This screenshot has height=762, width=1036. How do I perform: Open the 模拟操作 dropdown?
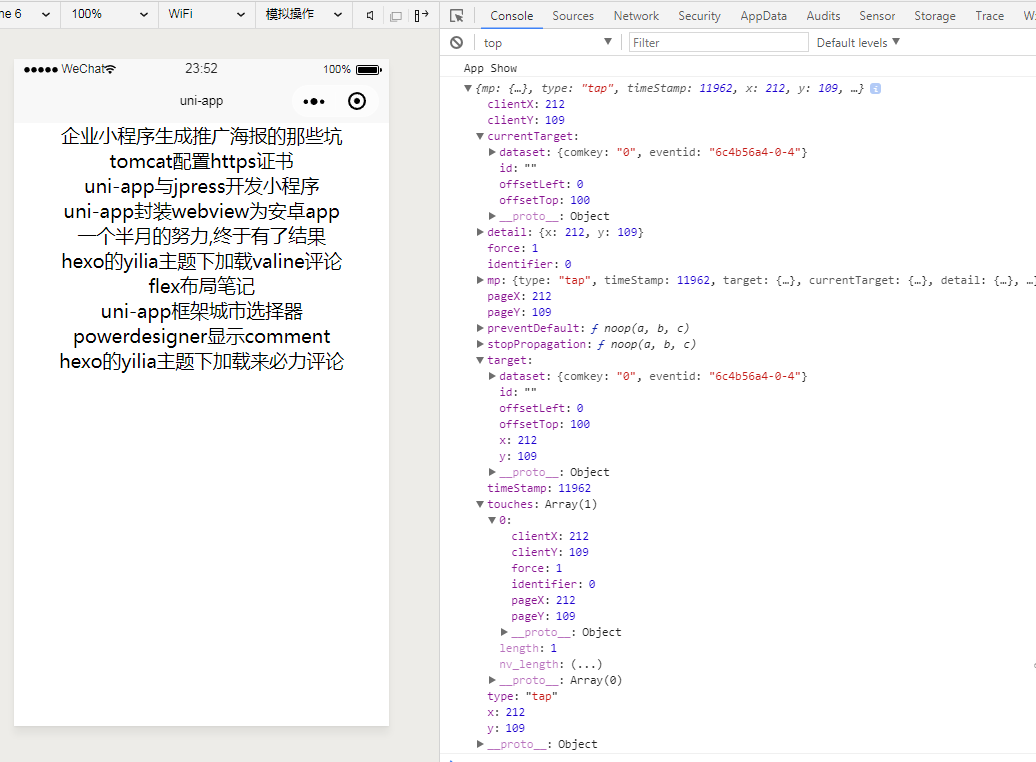click(x=304, y=14)
